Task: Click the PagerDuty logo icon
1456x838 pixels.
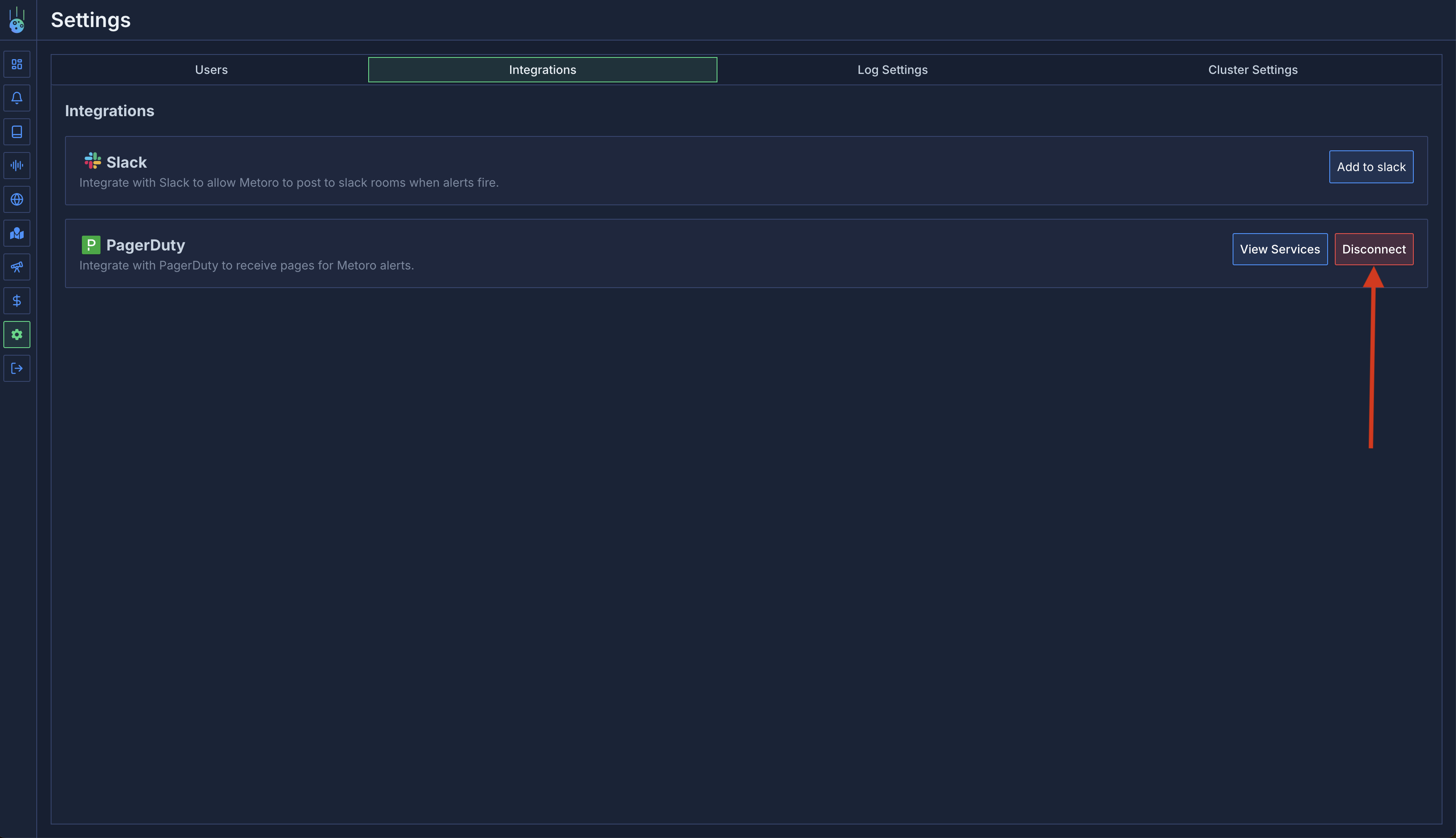Action: point(92,244)
